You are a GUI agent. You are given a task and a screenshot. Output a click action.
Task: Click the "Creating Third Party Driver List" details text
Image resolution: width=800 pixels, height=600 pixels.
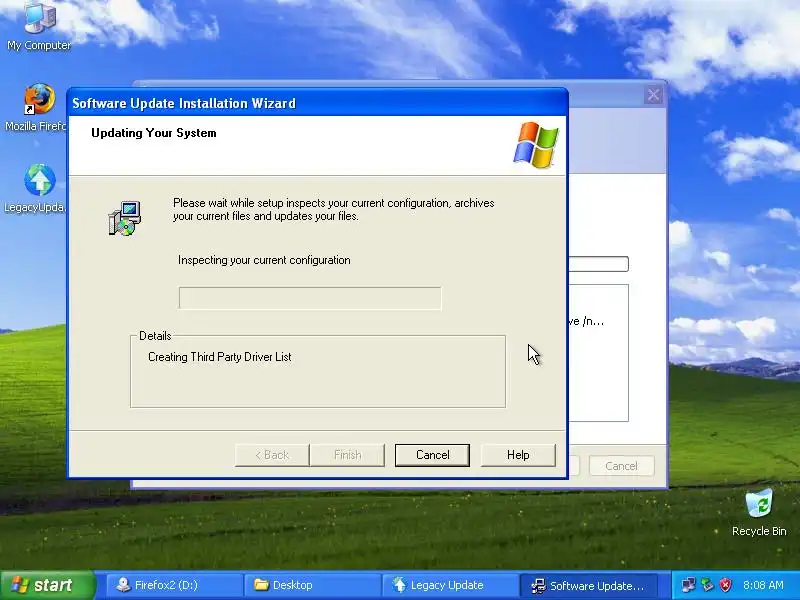219,357
